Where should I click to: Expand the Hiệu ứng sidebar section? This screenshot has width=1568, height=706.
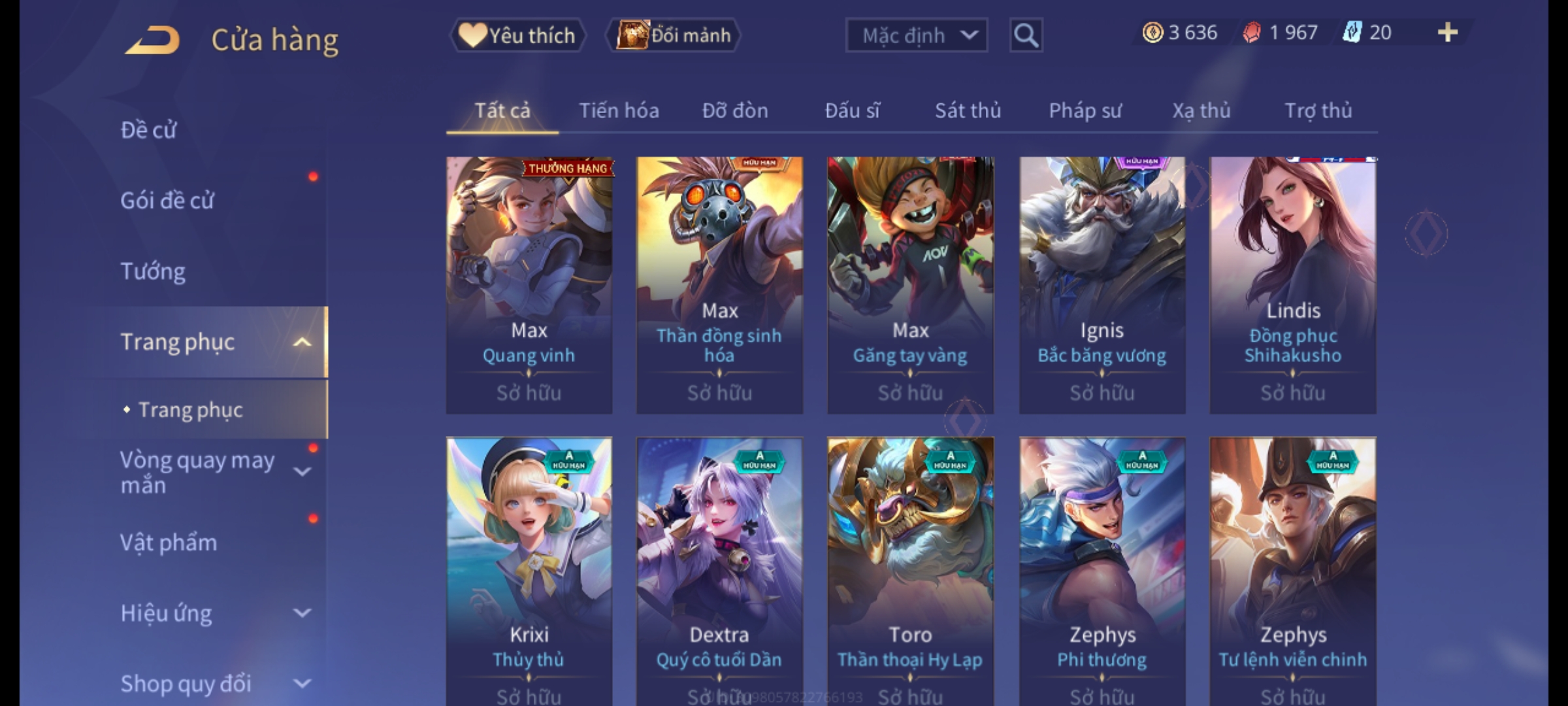[302, 613]
